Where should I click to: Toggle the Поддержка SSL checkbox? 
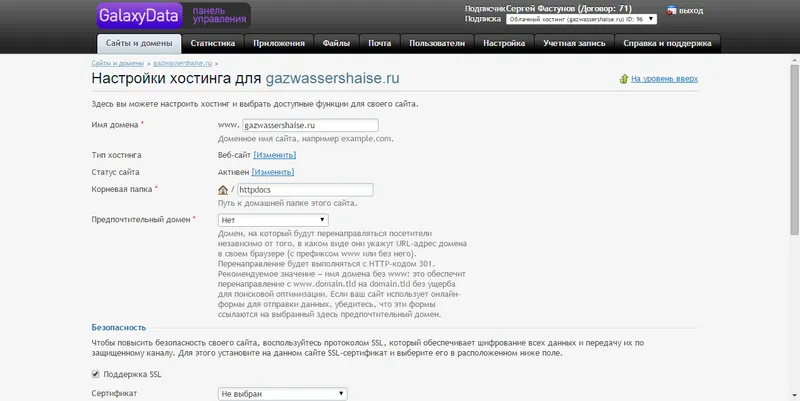point(95,374)
